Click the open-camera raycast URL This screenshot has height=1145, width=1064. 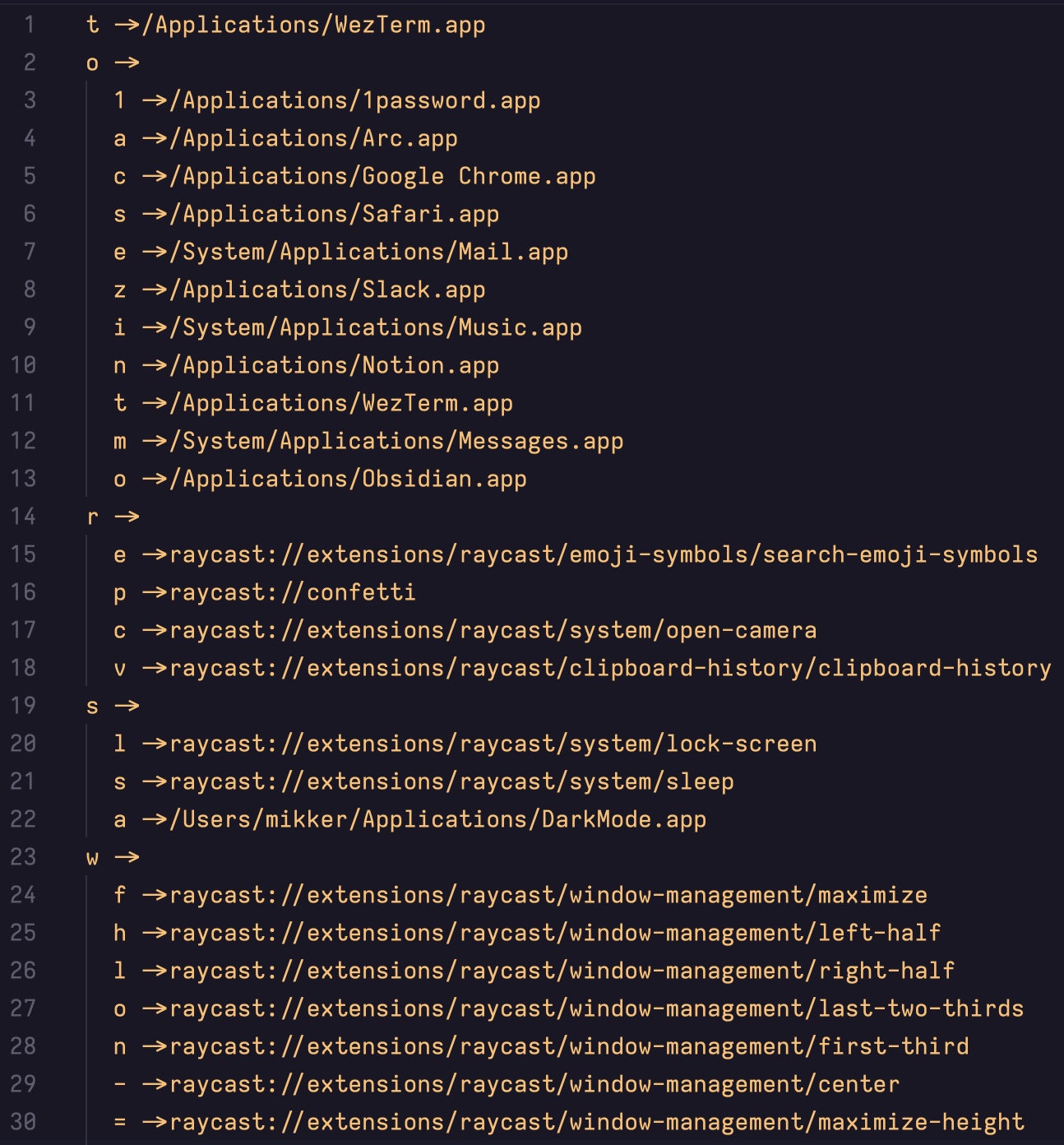pos(493,630)
